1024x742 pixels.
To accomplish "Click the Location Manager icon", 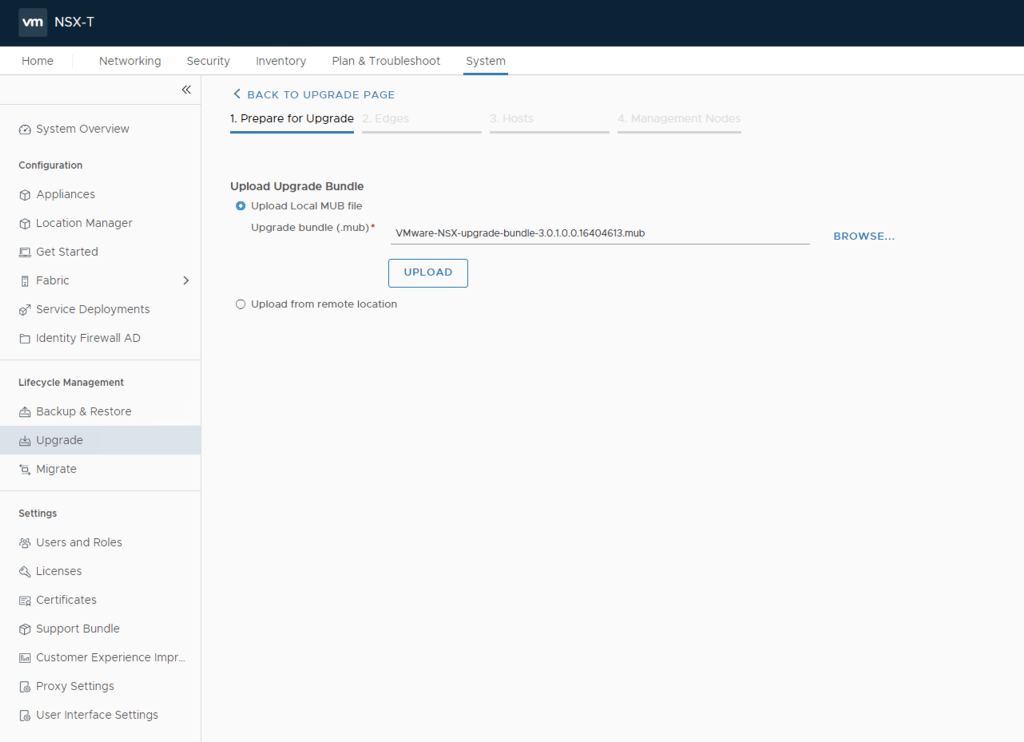I will pyautogui.click(x=25, y=224).
